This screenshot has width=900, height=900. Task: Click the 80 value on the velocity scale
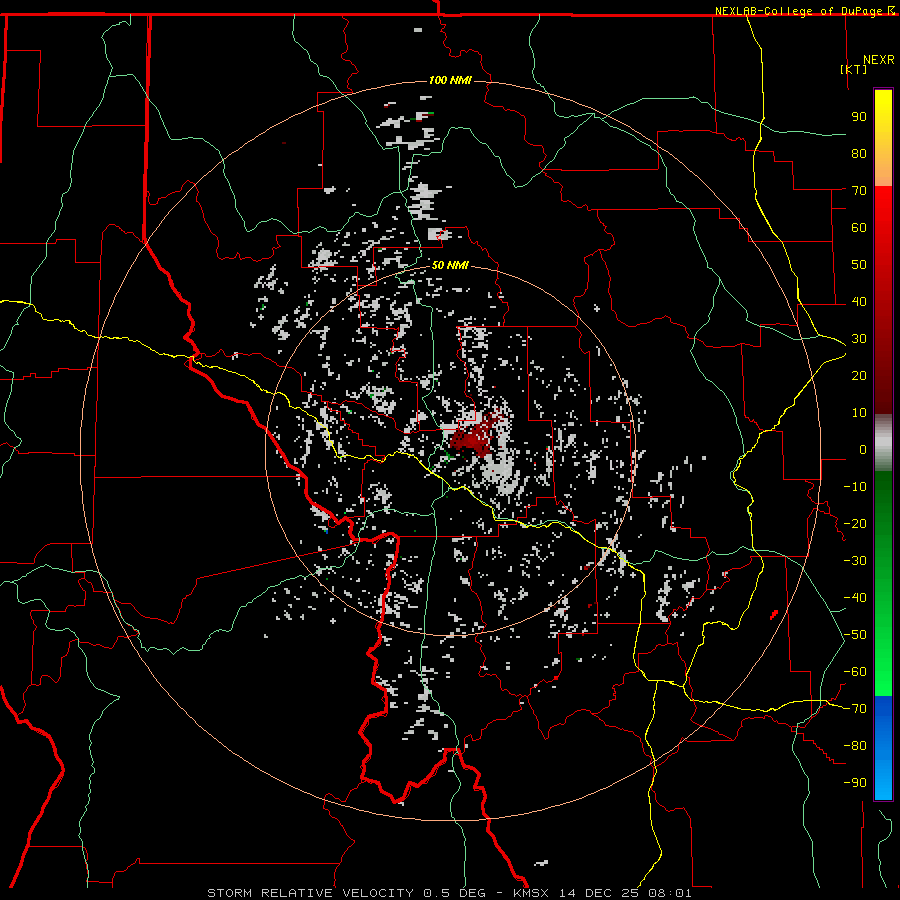coord(859,153)
